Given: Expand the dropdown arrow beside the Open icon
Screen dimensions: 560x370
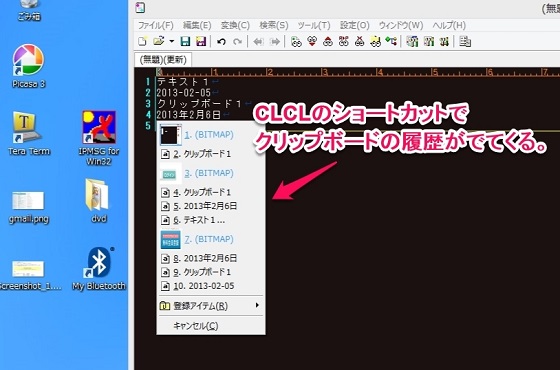Looking at the screenshot, I should pyautogui.click(x=171, y=42).
